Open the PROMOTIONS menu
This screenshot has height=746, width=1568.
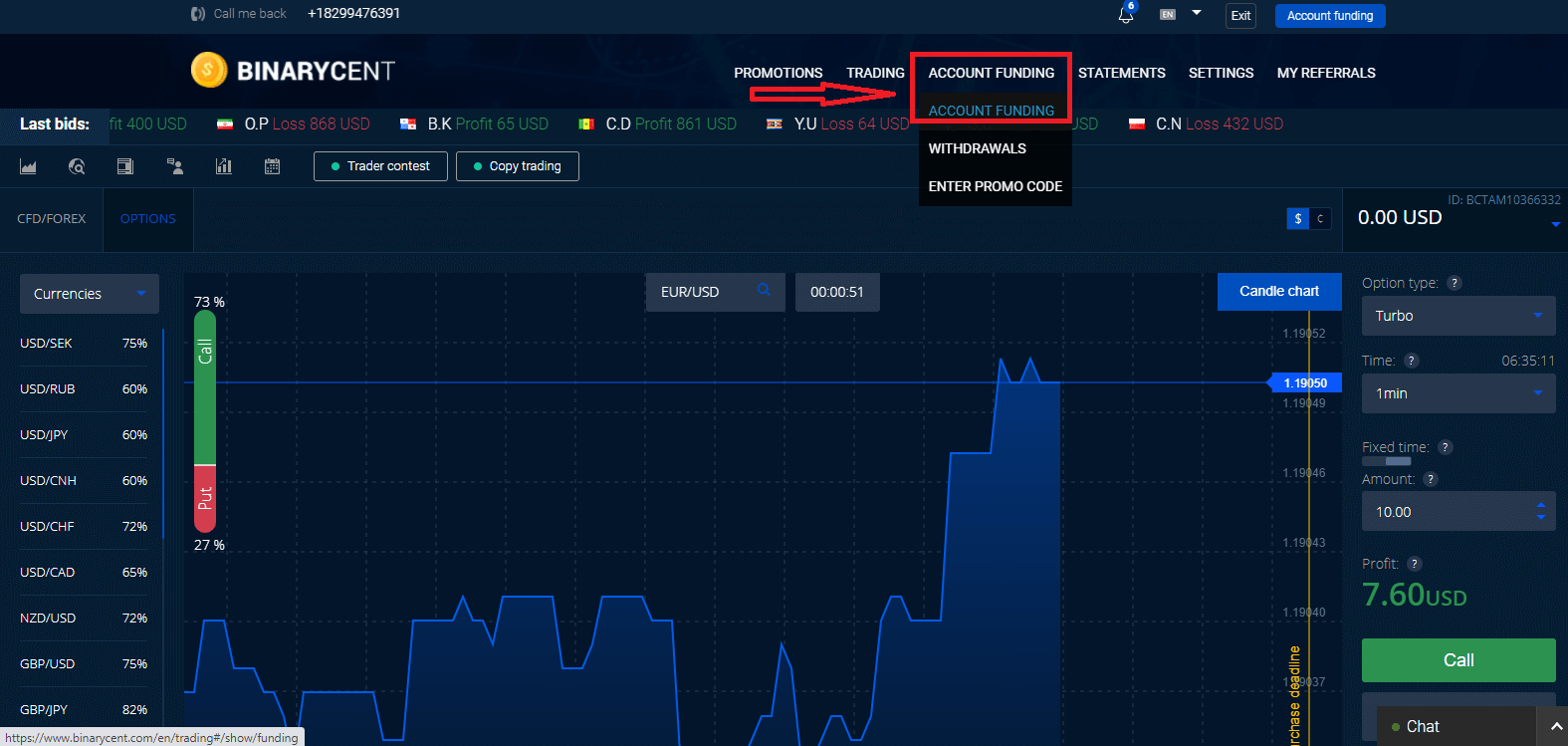(779, 73)
